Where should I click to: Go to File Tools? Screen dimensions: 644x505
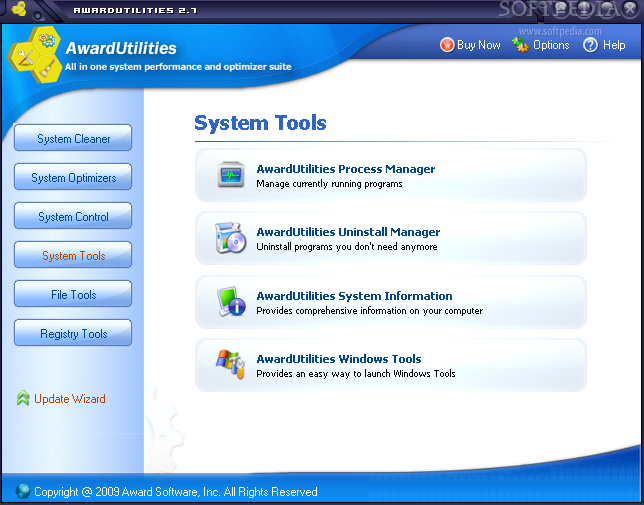[73, 294]
